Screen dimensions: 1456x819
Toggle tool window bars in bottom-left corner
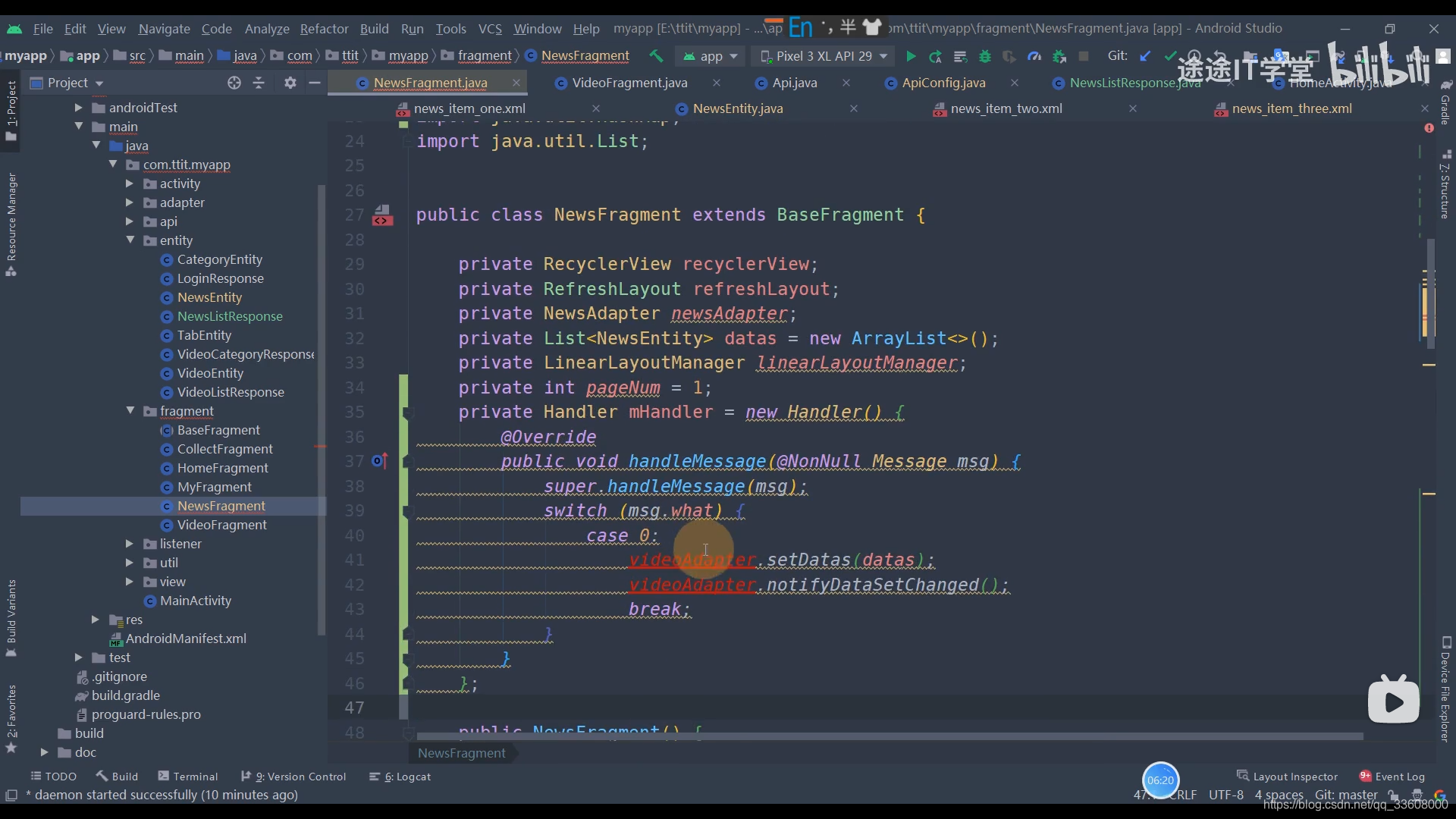11,795
